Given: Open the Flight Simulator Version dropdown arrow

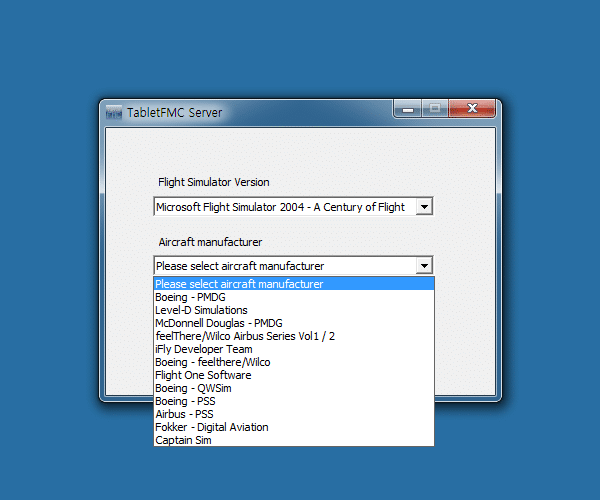Looking at the screenshot, I should [x=423, y=207].
